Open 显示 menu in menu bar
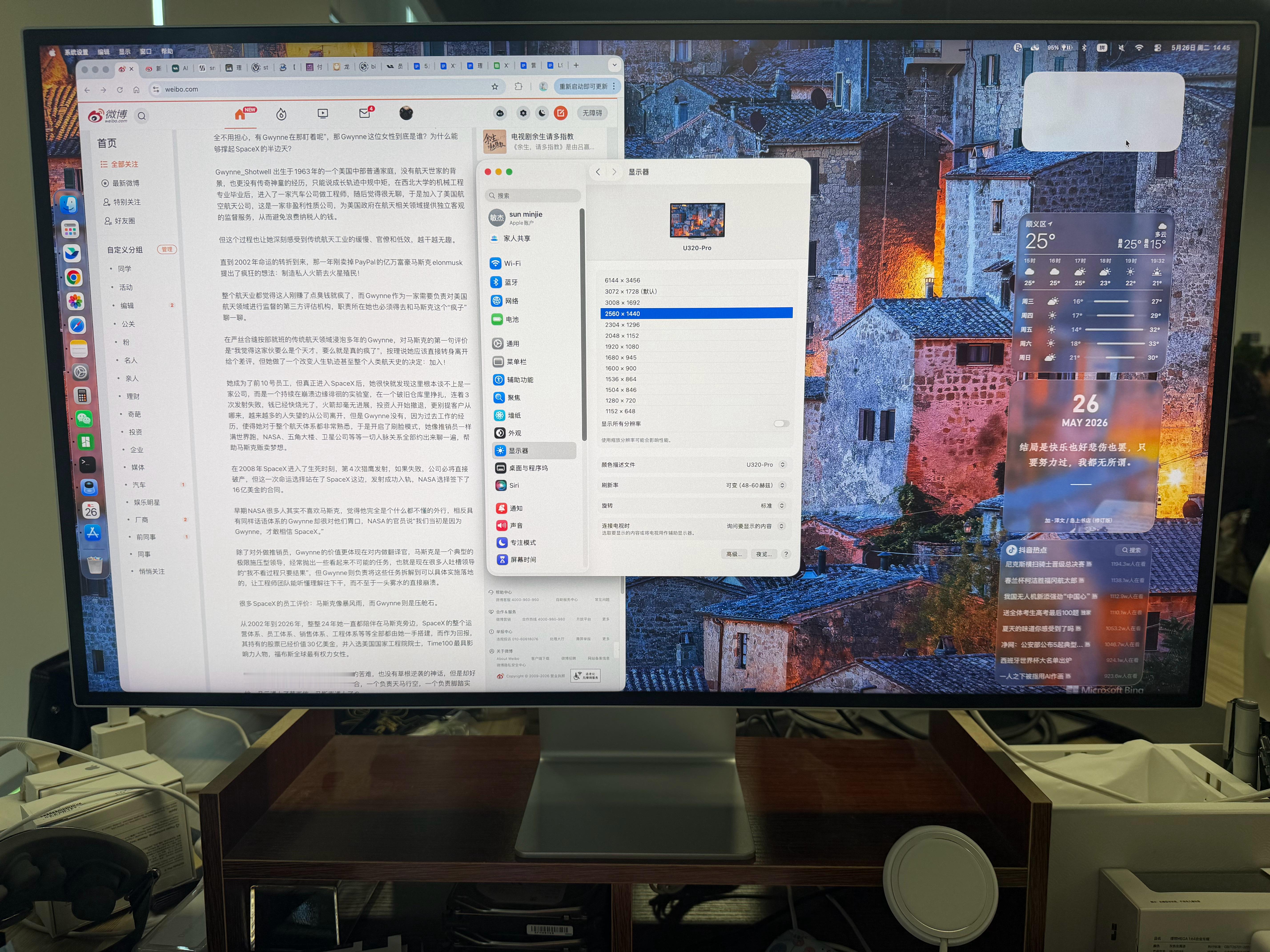 click(x=125, y=52)
